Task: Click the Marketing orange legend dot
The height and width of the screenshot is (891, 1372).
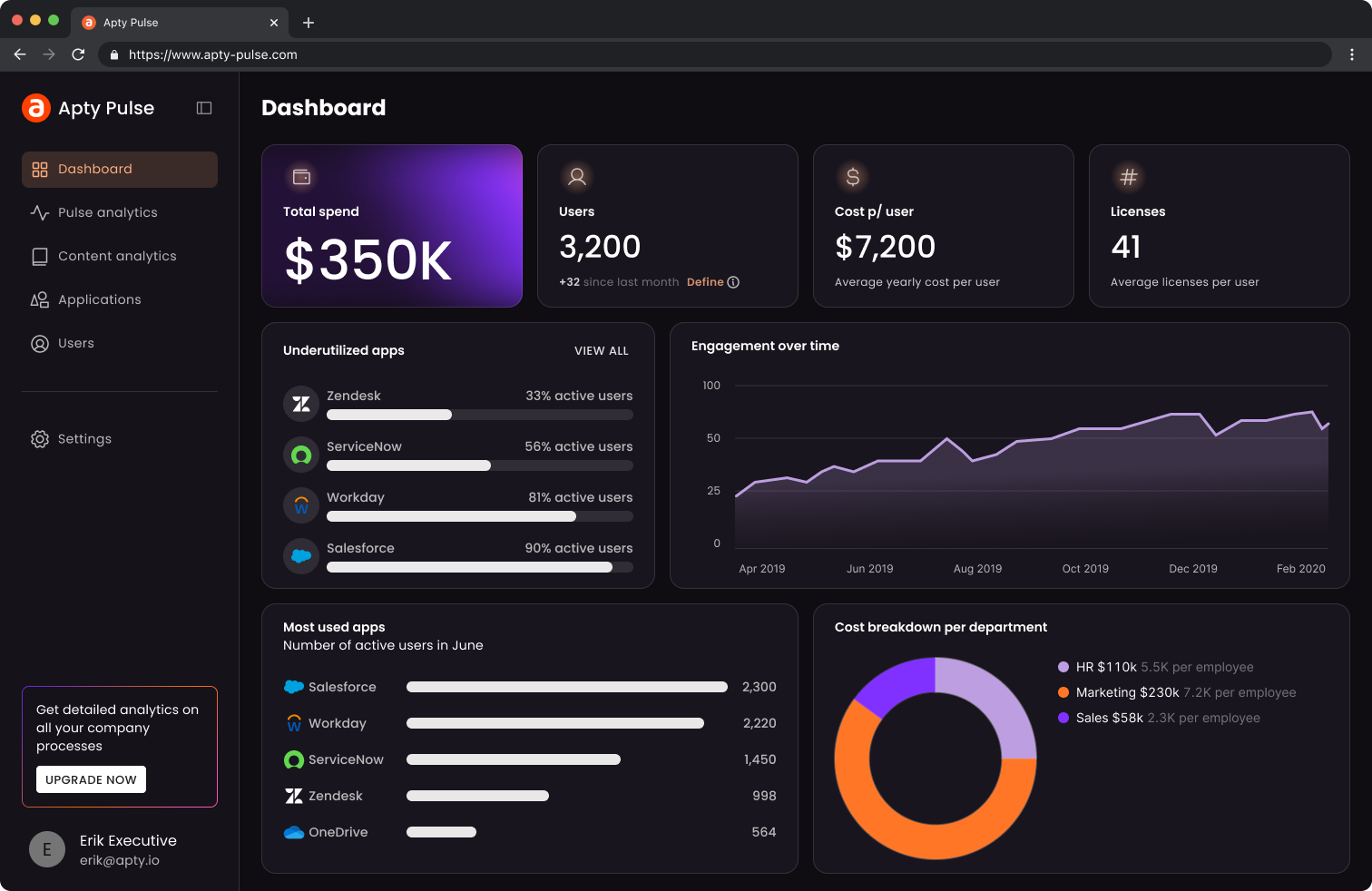Action: click(x=1063, y=692)
